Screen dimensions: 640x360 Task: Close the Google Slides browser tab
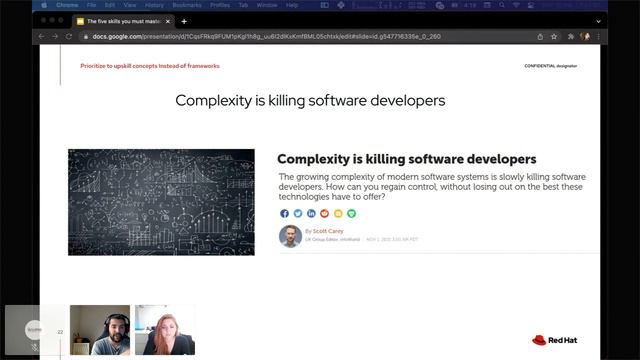[x=168, y=21]
